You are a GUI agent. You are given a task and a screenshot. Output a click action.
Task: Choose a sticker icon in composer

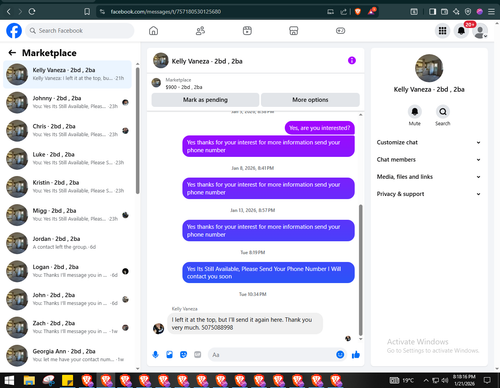point(183,355)
